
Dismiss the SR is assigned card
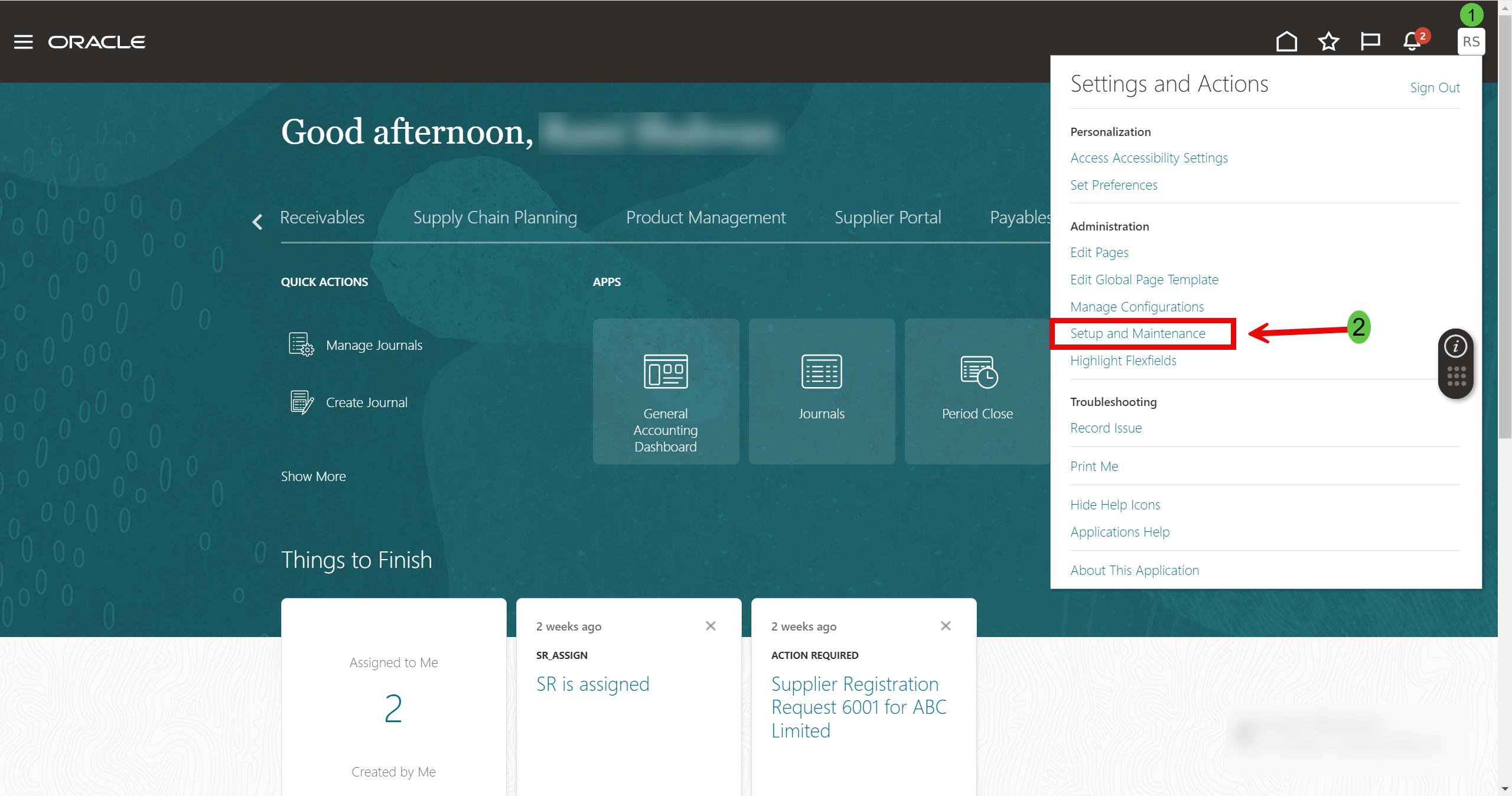(x=711, y=626)
